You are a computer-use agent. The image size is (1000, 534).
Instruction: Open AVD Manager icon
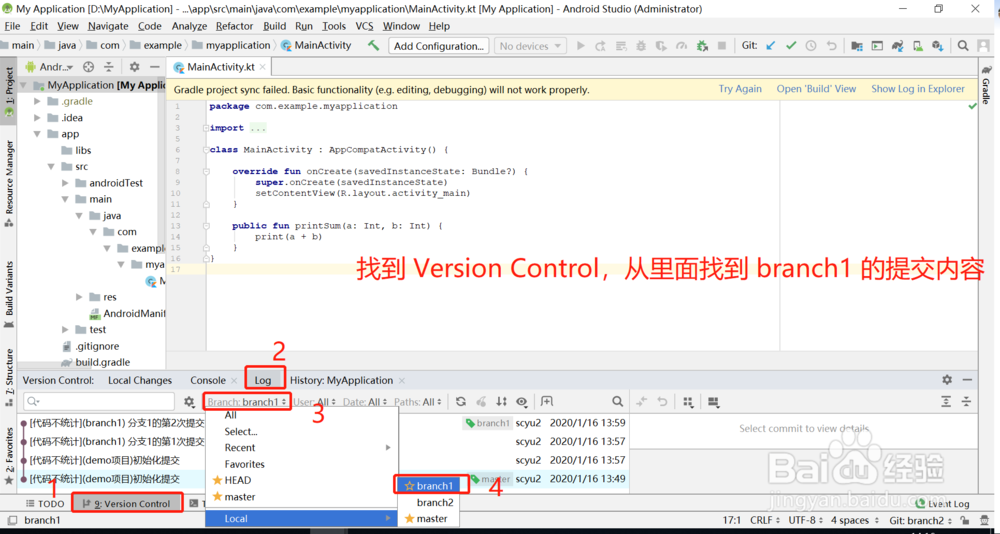[x=917, y=46]
